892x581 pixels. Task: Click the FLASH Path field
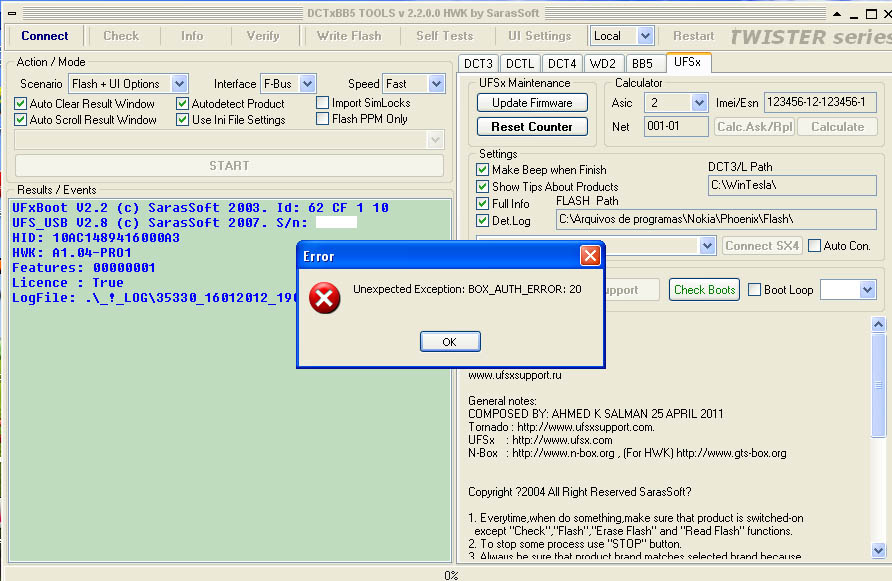tap(716, 219)
